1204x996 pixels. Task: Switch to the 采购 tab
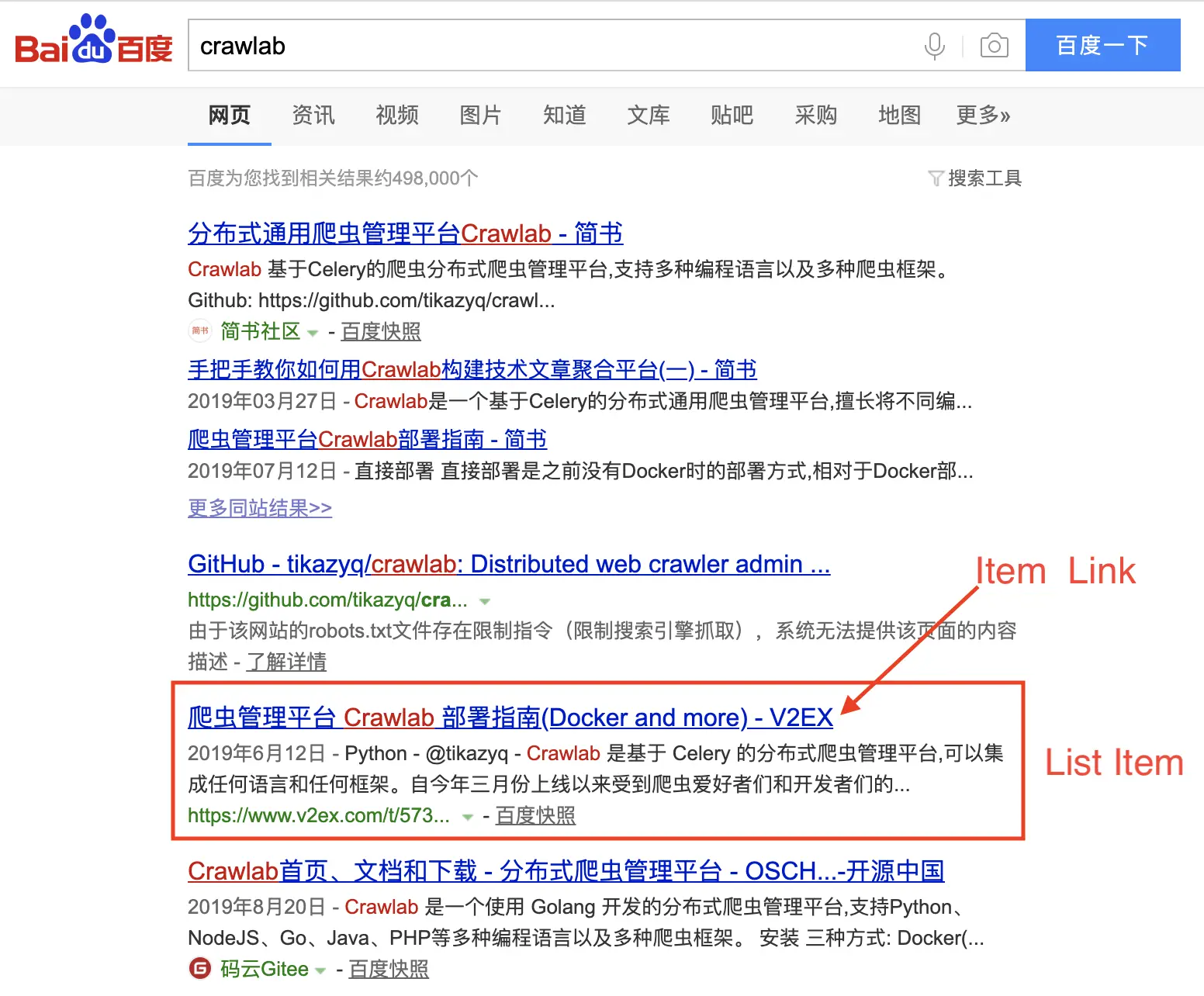coord(816,115)
